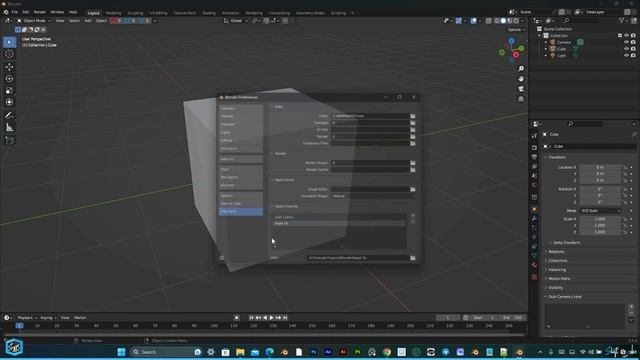The width and height of the screenshot is (640, 360).
Task: Select the Annotate tool
Action: [9, 116]
